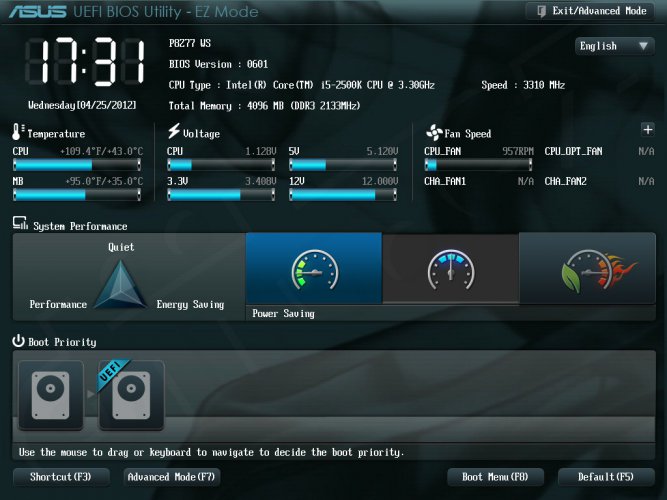
Task: Click the Boot Priority power icon
Action: click(x=18, y=340)
